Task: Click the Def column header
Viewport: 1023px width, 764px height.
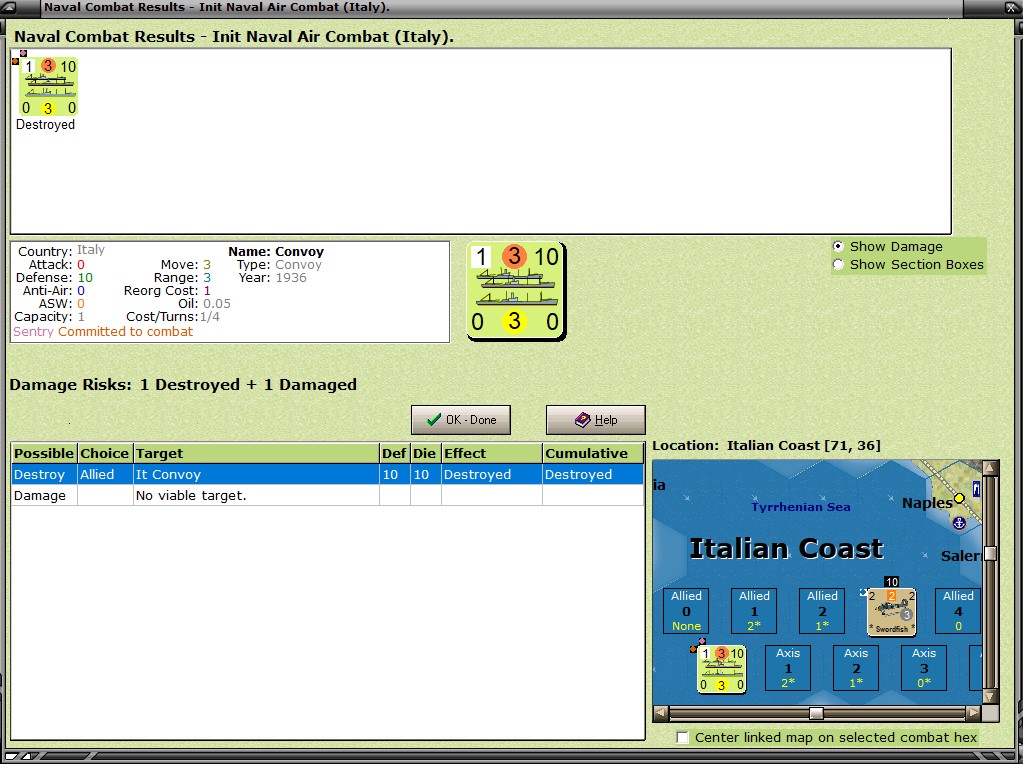Action: point(395,453)
